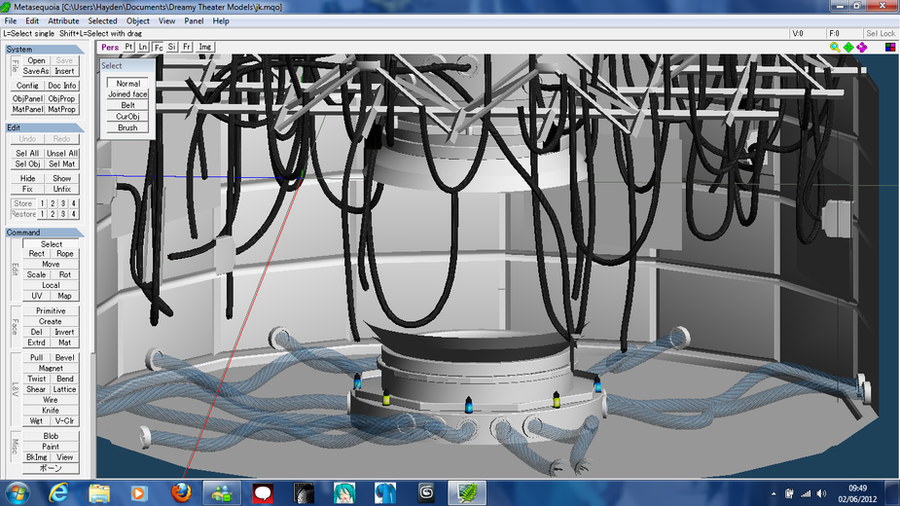
Task: Select Brush selection mode
Action: coord(127,127)
